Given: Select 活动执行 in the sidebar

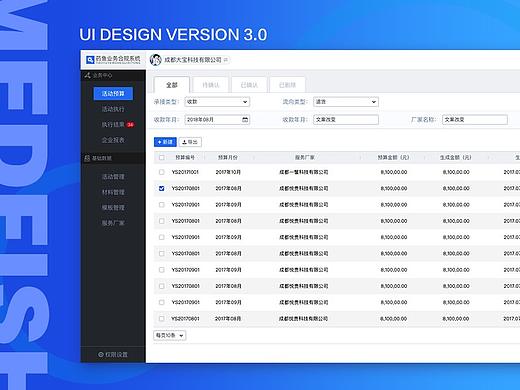Looking at the screenshot, I should 113,109.
